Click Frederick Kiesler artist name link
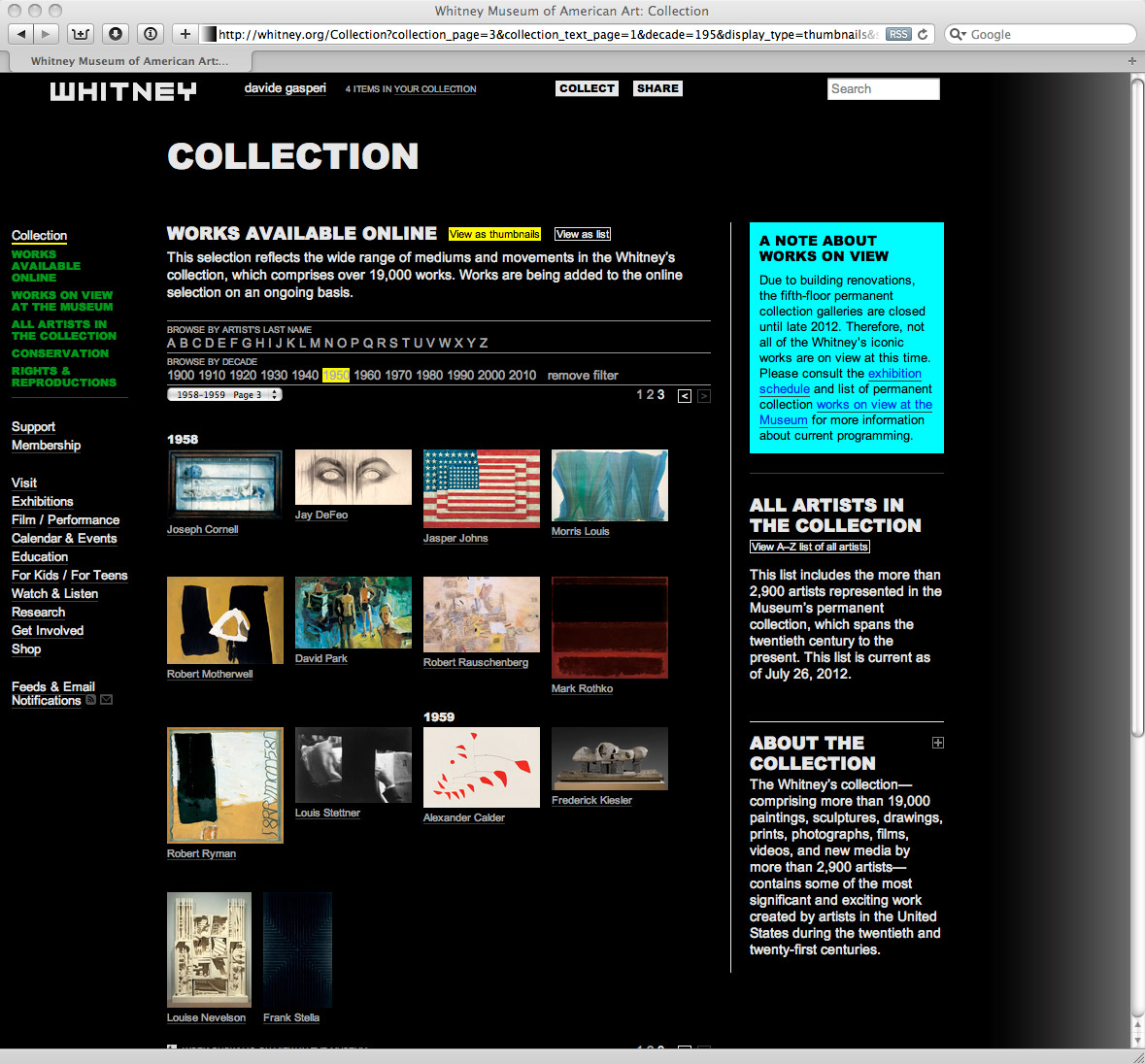 point(591,801)
